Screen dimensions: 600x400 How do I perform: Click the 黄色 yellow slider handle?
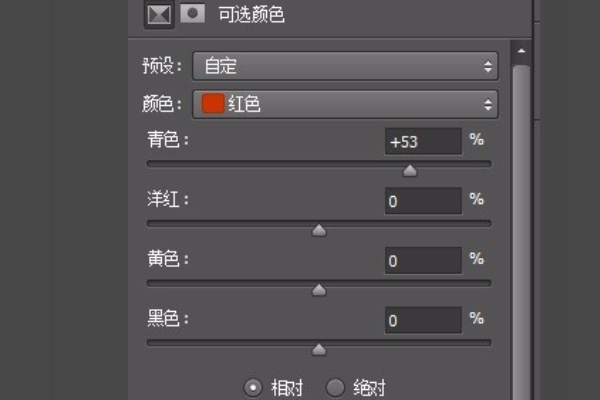pos(319,290)
